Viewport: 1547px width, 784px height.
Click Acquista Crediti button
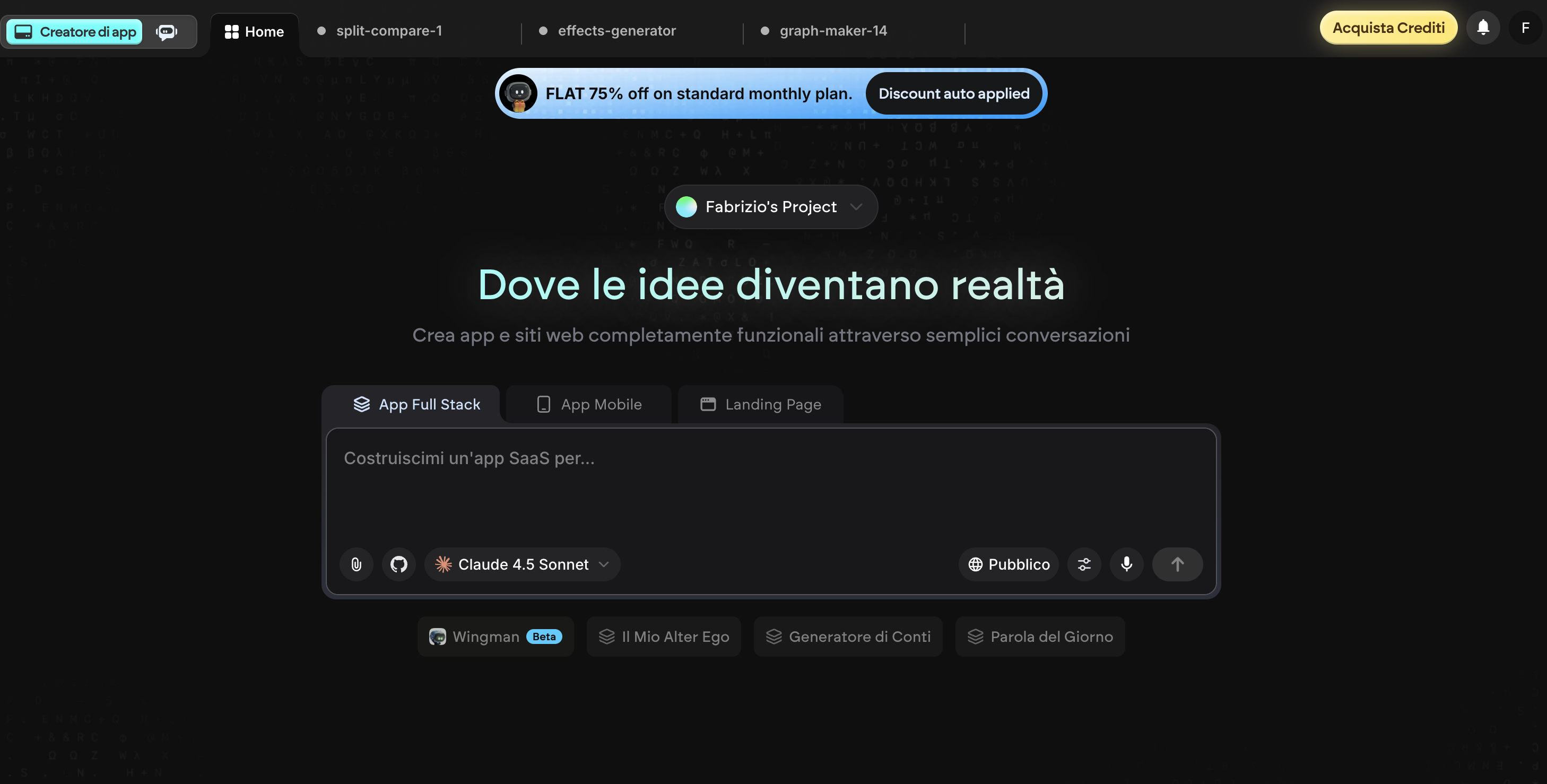click(x=1388, y=28)
